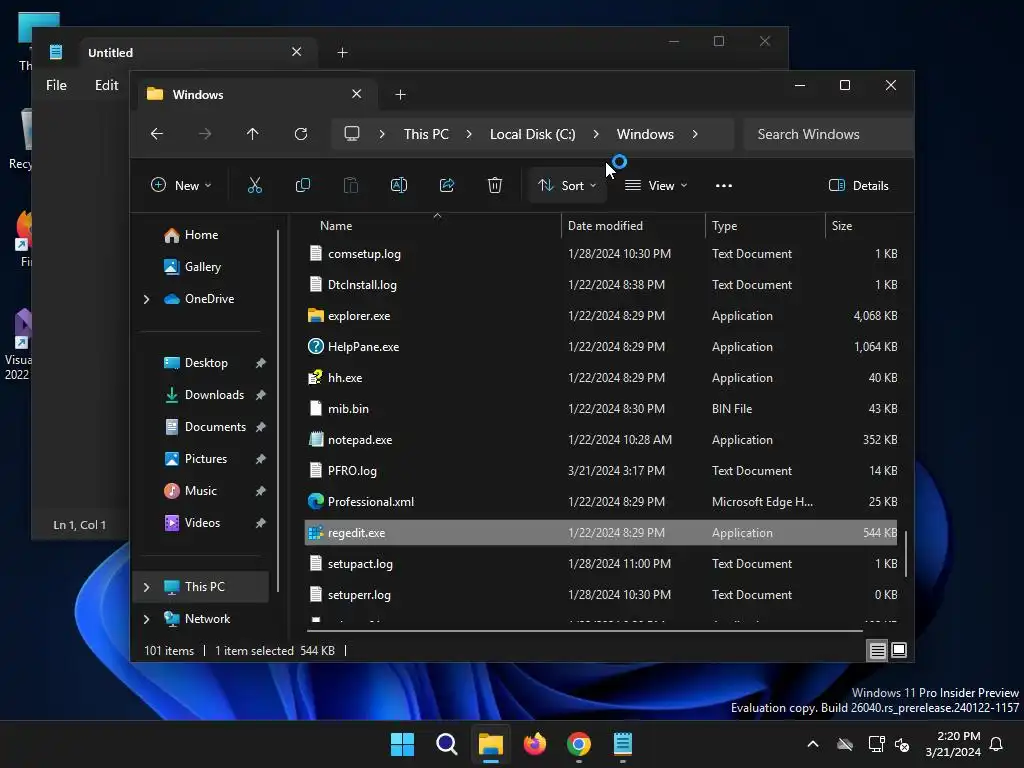This screenshot has height=768, width=1024.
Task: Open the Sort dropdown
Action: click(x=567, y=185)
